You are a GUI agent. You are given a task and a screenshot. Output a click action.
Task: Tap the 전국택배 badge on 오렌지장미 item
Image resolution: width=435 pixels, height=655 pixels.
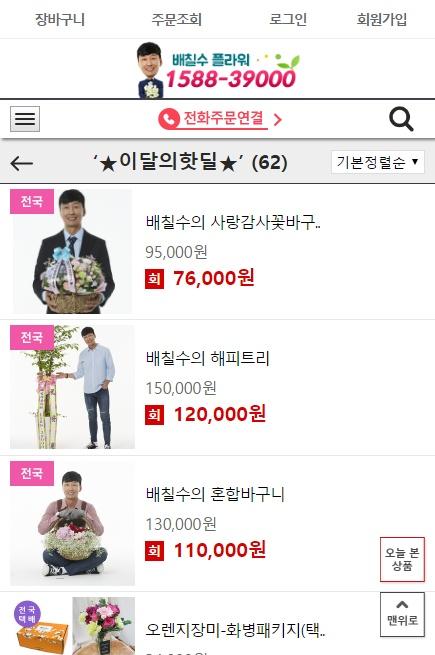(28, 614)
